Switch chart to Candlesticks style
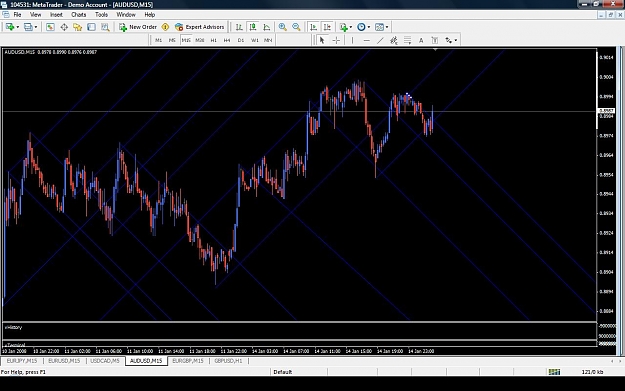This screenshot has height=391, width=625. (x=253, y=27)
